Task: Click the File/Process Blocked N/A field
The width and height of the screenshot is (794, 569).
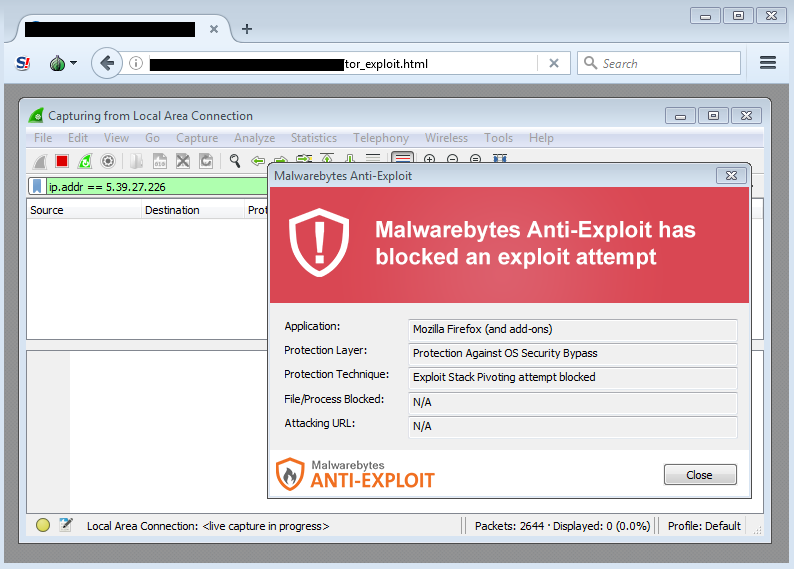Action: (572, 402)
